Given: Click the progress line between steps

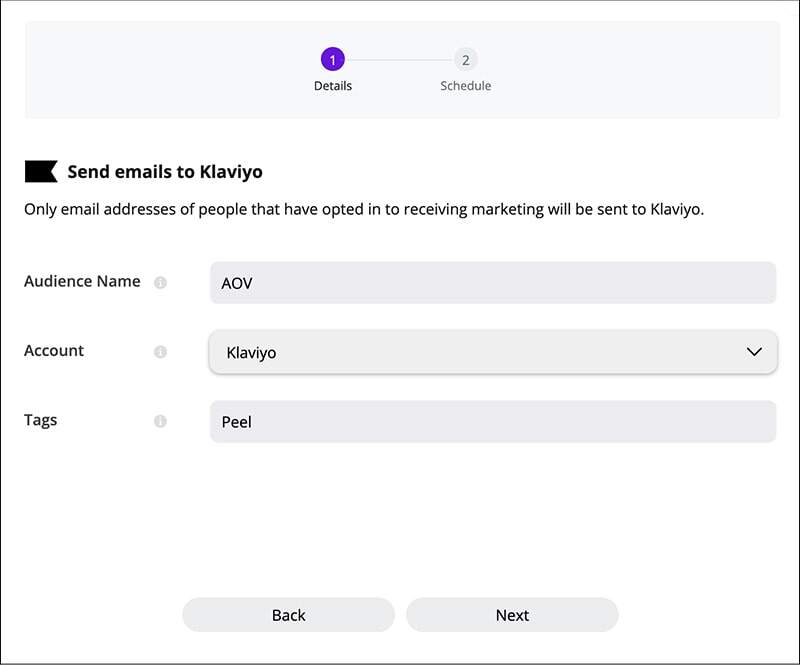Looking at the screenshot, I should [399, 60].
